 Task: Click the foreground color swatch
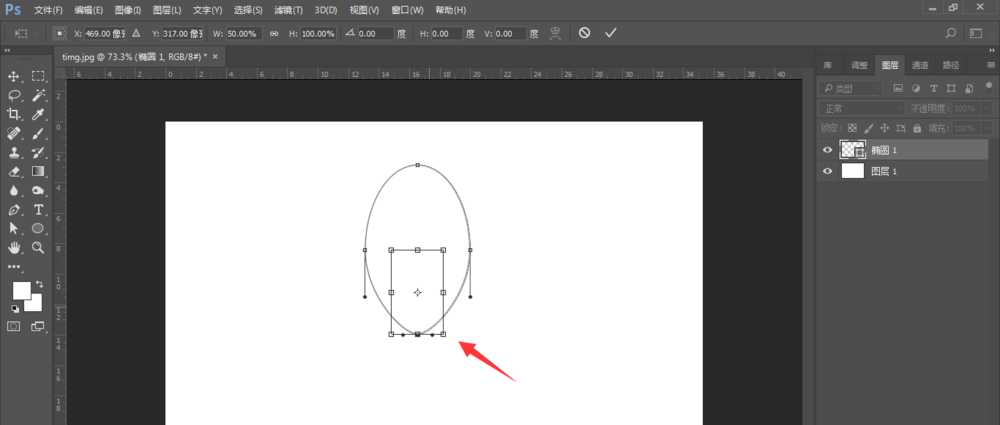21,290
